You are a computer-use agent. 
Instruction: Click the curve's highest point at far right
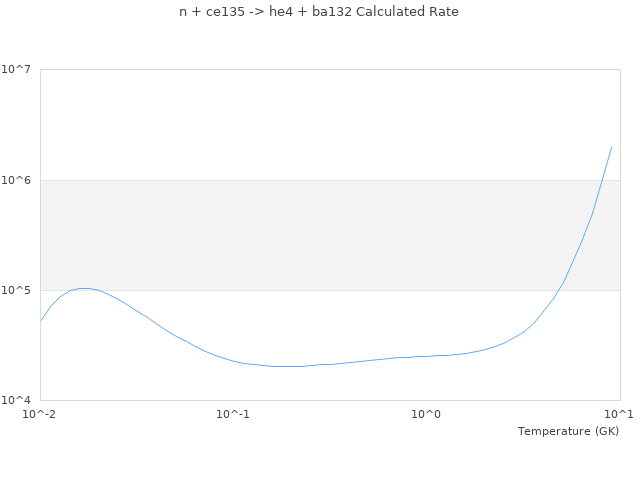coord(611,148)
